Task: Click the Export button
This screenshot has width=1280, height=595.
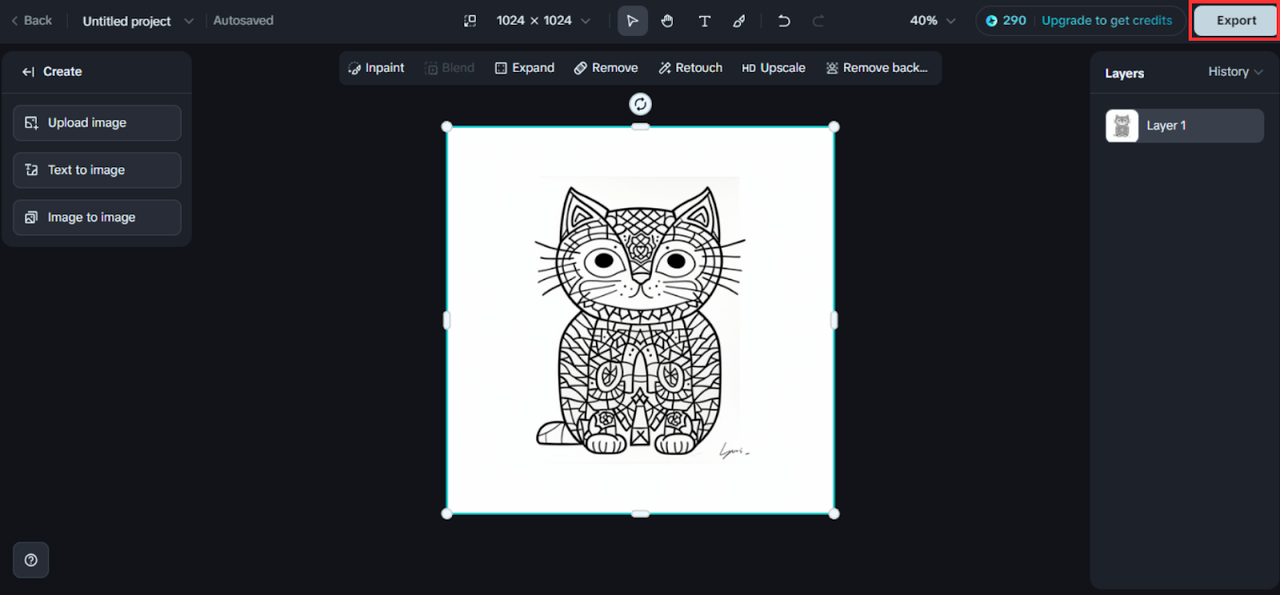Action: (x=1236, y=21)
